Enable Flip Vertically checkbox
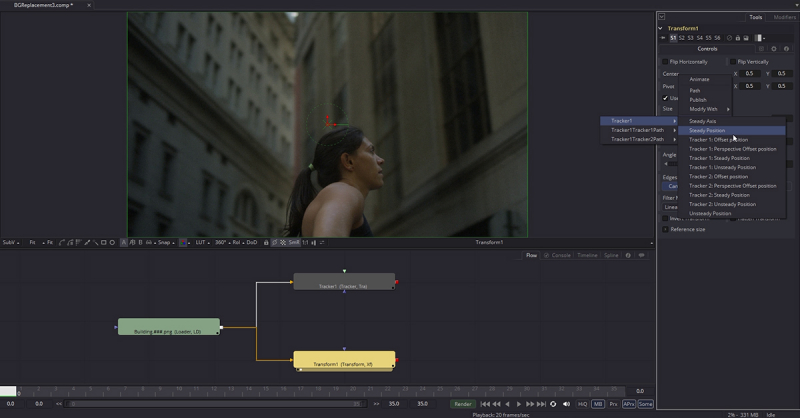 pyautogui.click(x=733, y=61)
